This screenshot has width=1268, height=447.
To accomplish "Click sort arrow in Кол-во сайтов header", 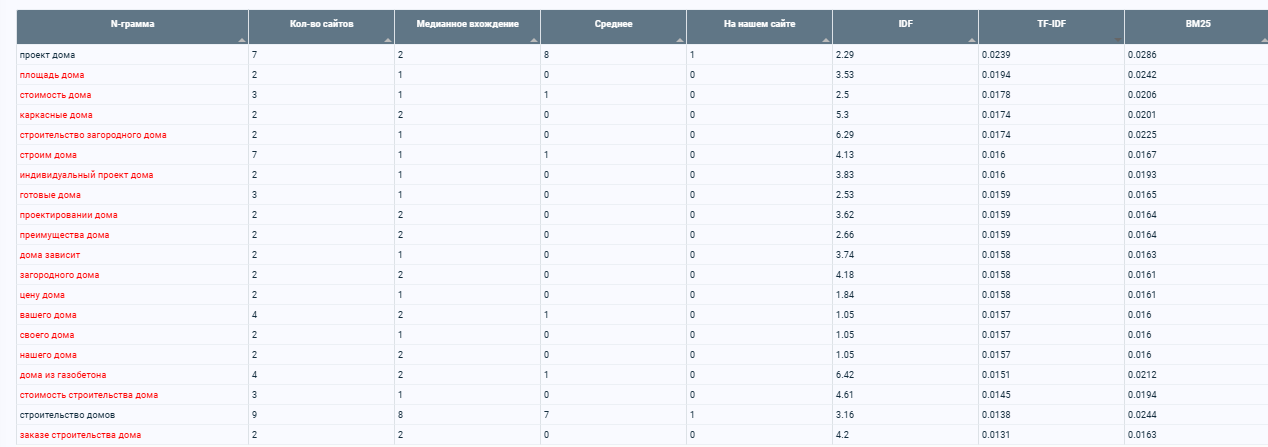I will pos(388,40).
